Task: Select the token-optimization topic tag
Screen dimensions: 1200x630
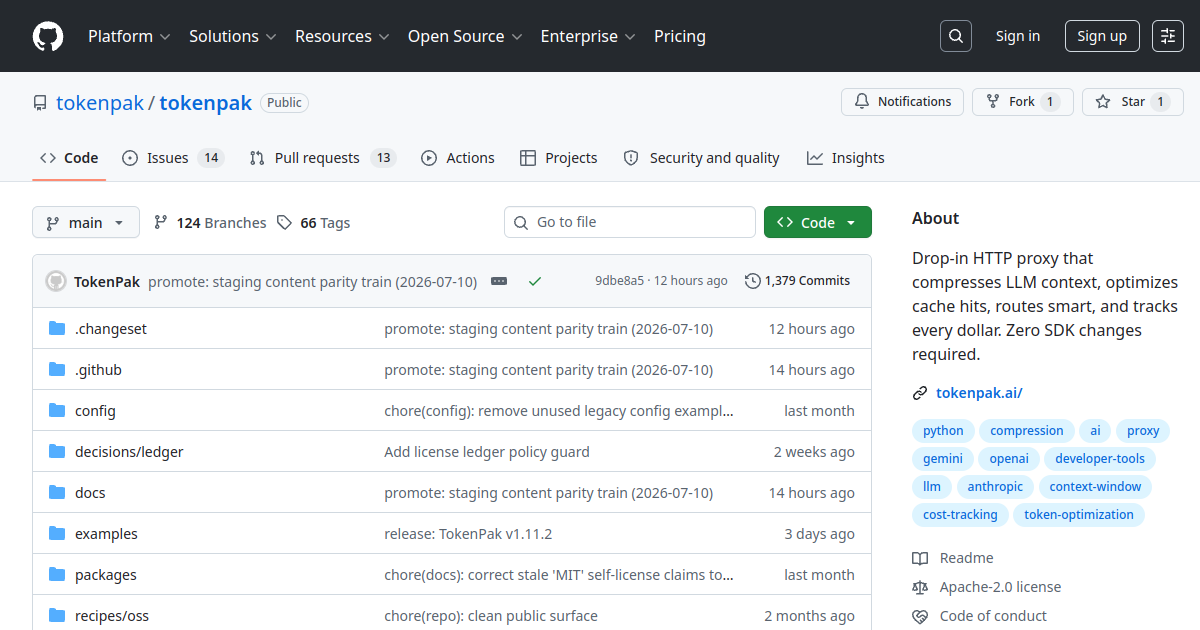Action: 1079,515
